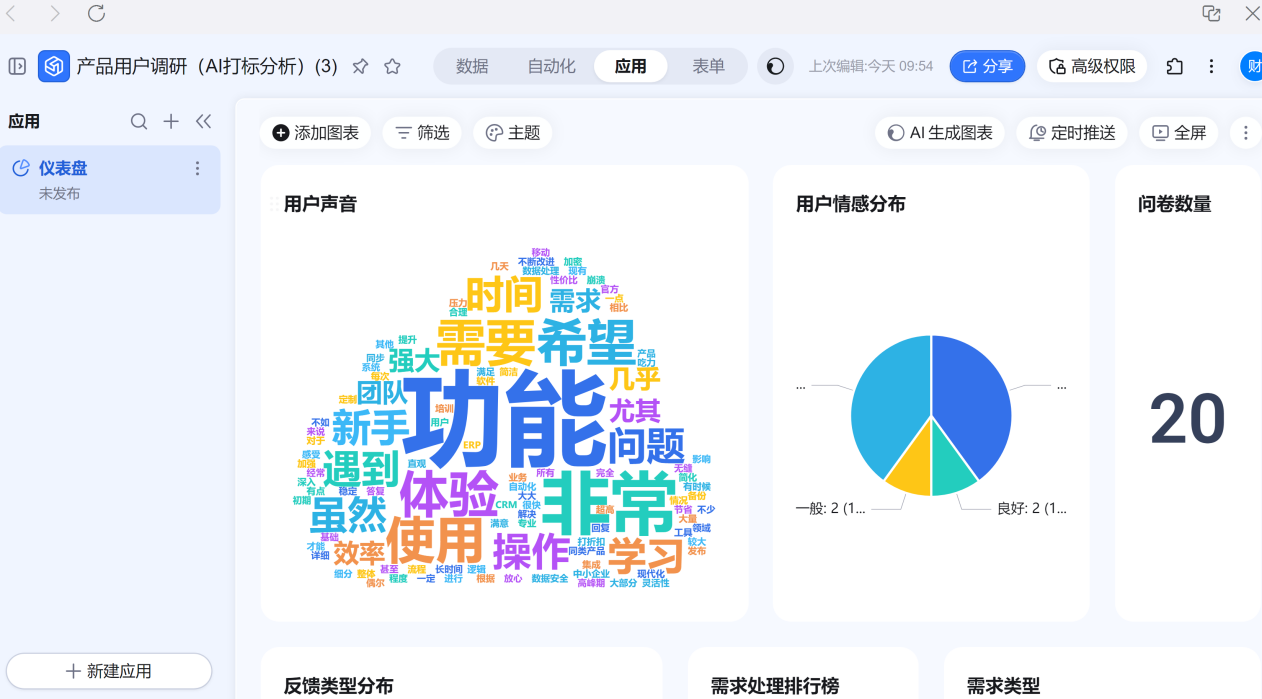Image resolution: width=1262 pixels, height=699 pixels.
Task: Refresh the page with reload icon
Action: tap(96, 13)
